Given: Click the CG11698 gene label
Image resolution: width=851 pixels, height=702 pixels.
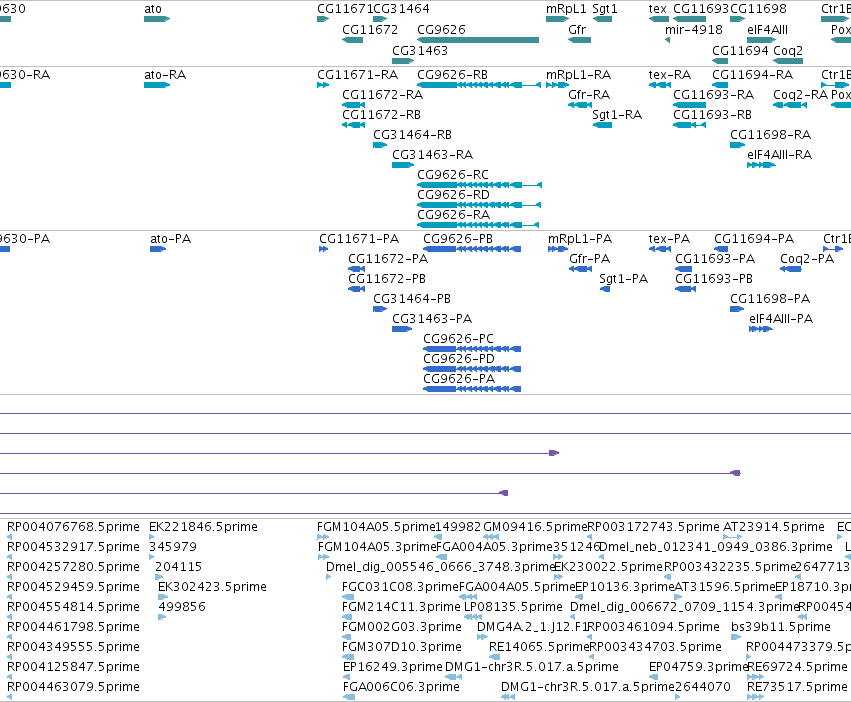Looking at the screenshot, I should tap(758, 9).
